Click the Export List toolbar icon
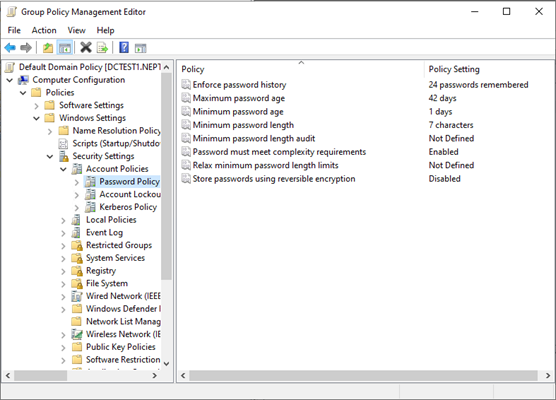The width and height of the screenshot is (556, 400). pyautogui.click(x=102, y=48)
